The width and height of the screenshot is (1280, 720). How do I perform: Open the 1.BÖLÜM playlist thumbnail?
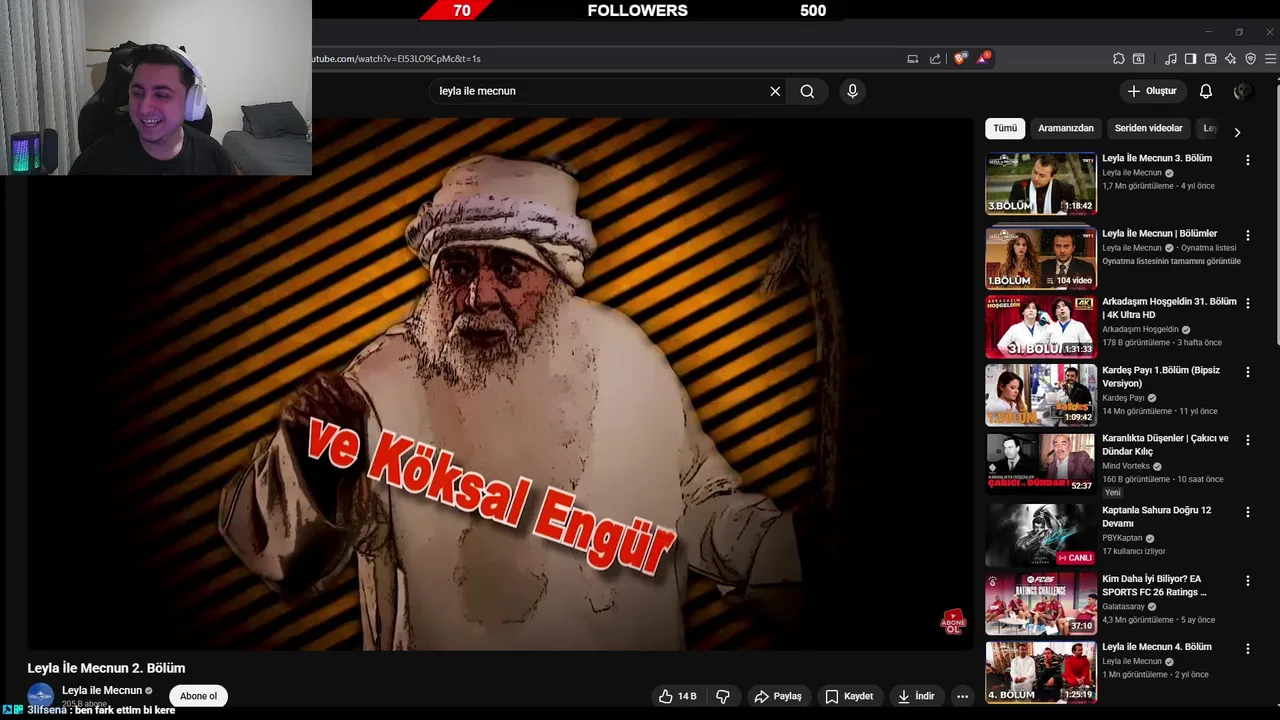tap(1041, 258)
